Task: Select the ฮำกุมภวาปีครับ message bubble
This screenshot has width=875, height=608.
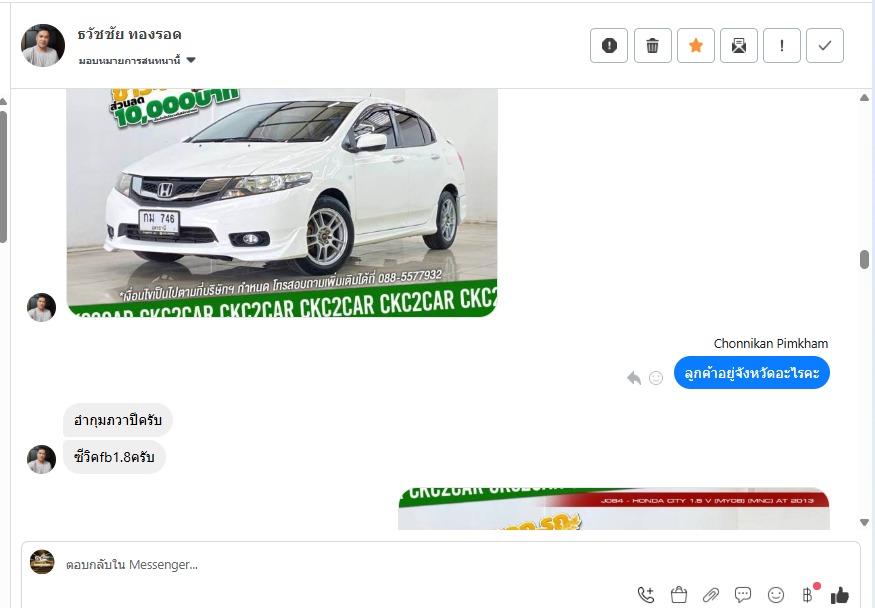Action: point(118,420)
